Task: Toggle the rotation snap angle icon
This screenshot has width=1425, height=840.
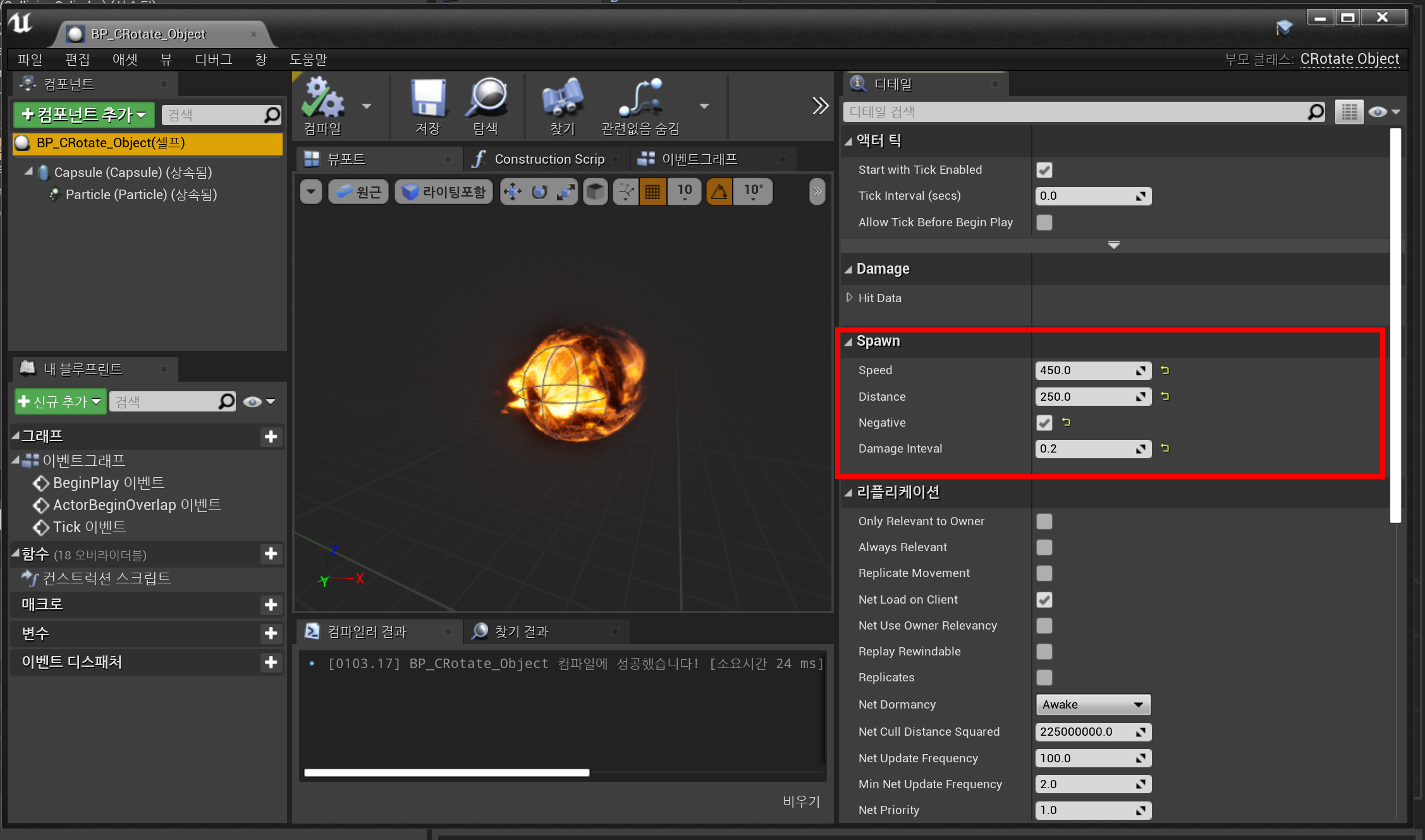Action: coord(719,192)
